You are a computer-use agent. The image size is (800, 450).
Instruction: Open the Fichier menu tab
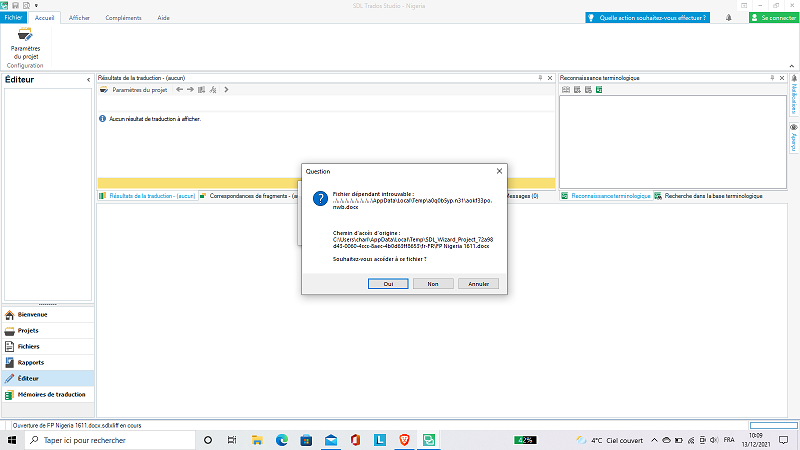pos(13,17)
